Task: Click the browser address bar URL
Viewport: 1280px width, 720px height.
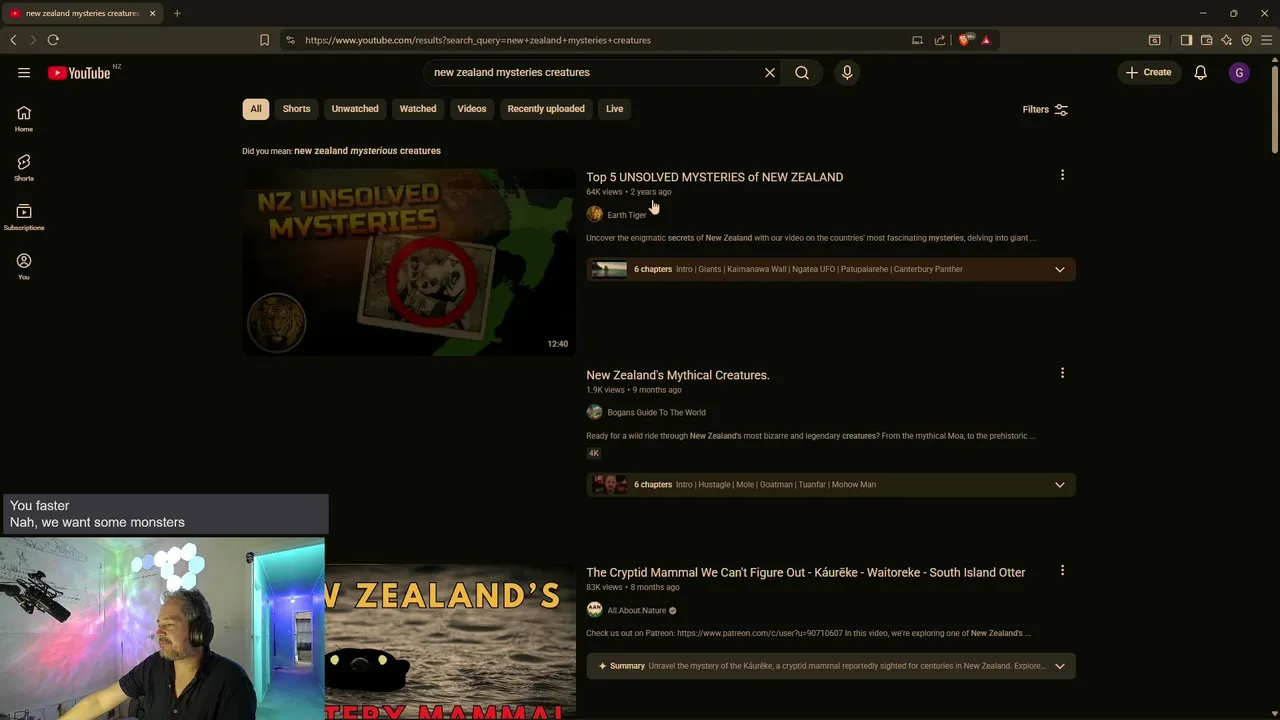Action: pos(478,40)
